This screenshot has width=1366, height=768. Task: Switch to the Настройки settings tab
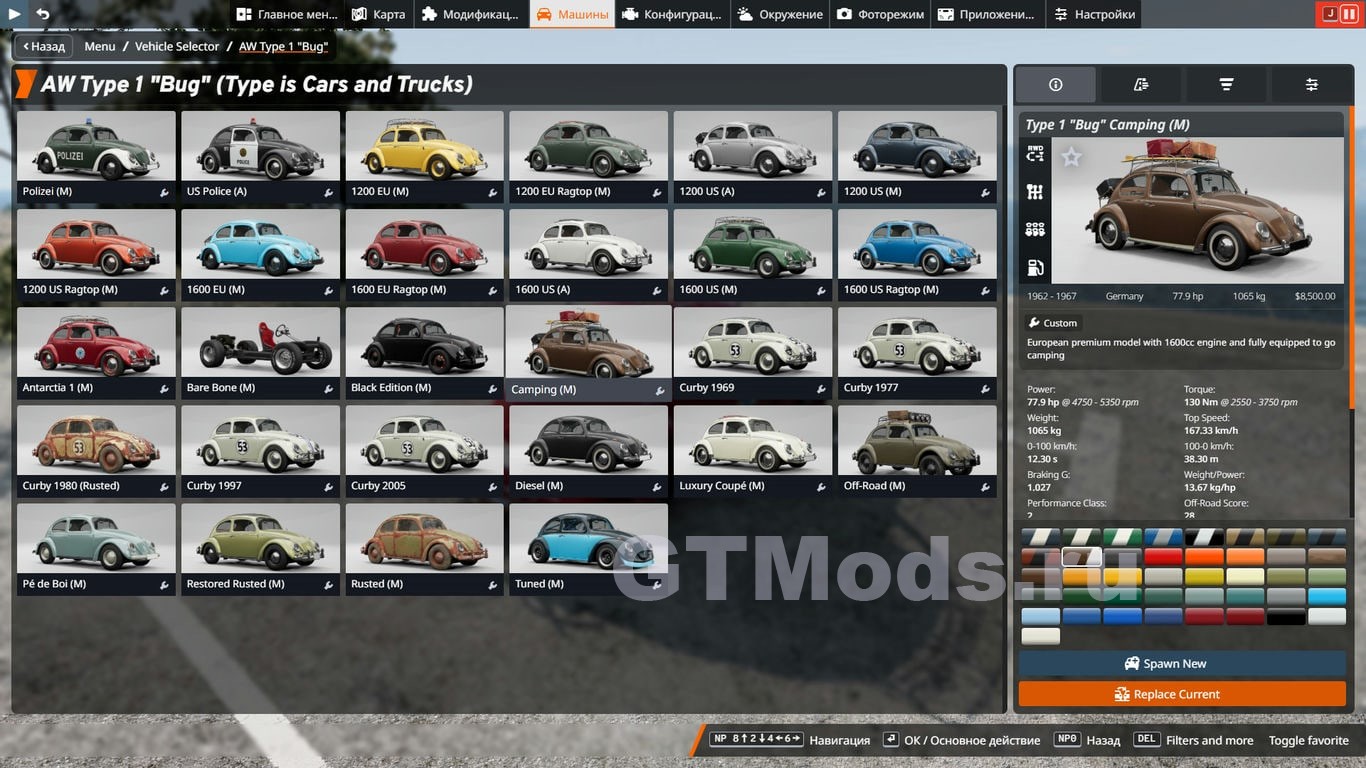(1093, 14)
